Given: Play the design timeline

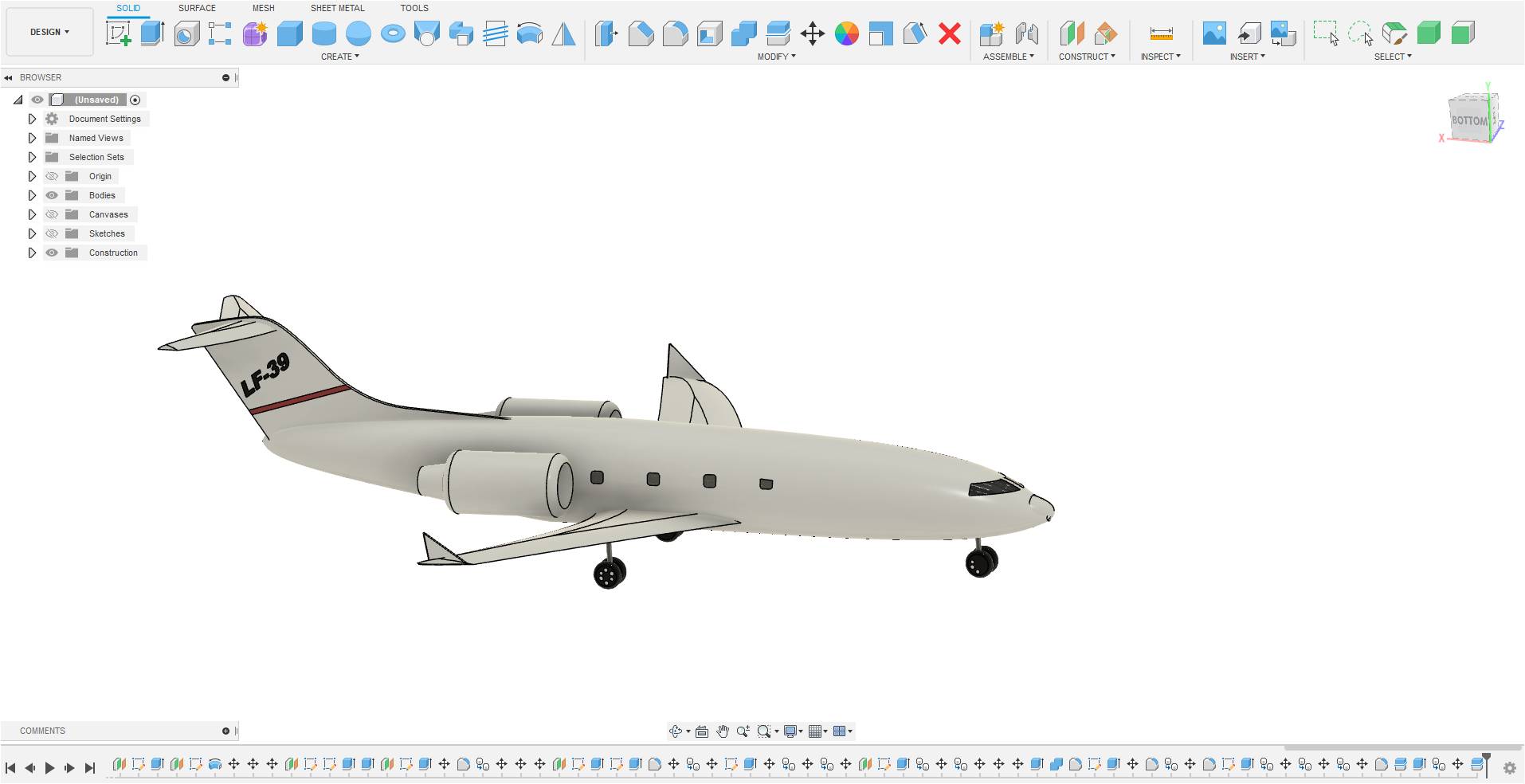Looking at the screenshot, I should point(49,768).
